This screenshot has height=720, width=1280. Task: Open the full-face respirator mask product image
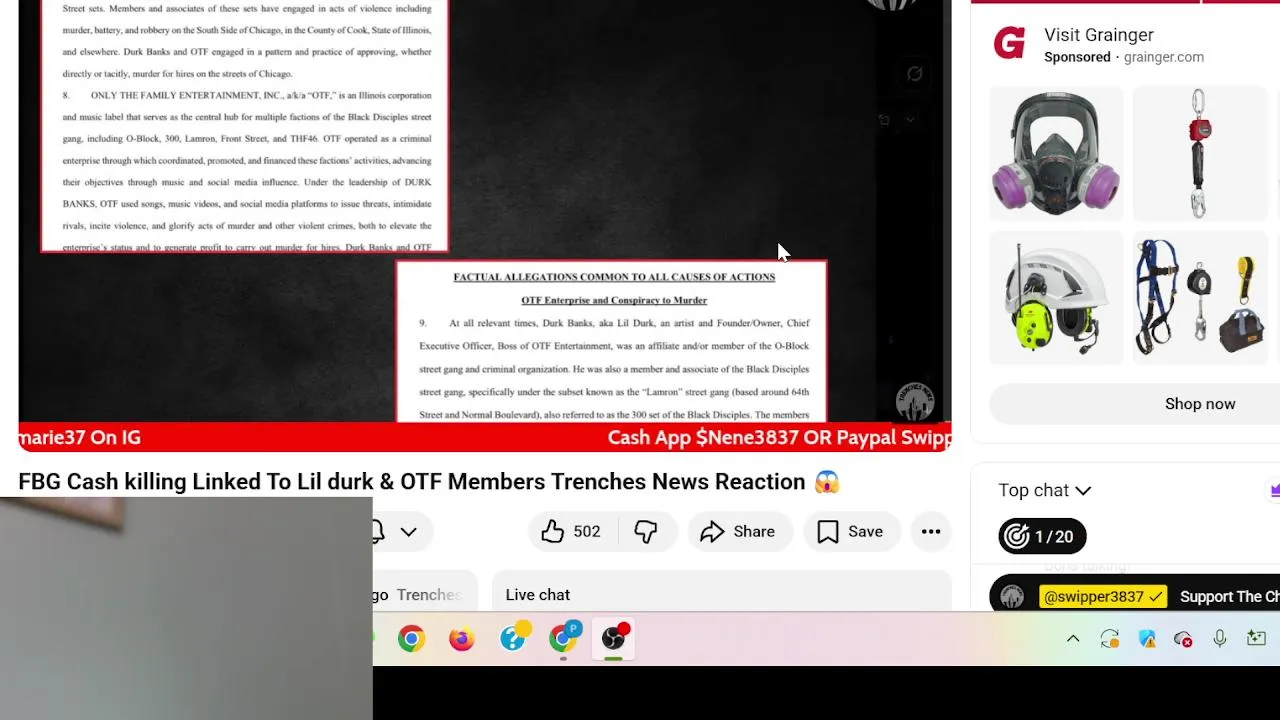(x=1056, y=153)
